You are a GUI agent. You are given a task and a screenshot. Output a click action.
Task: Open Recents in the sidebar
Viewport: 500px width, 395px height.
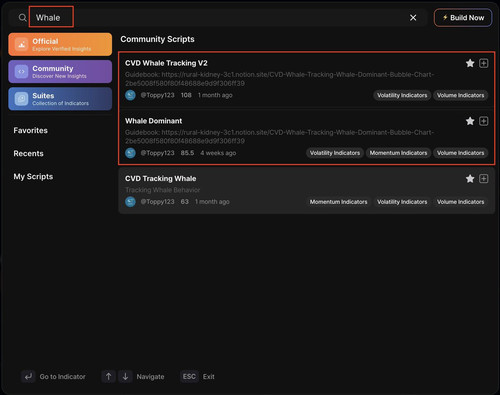(28, 153)
